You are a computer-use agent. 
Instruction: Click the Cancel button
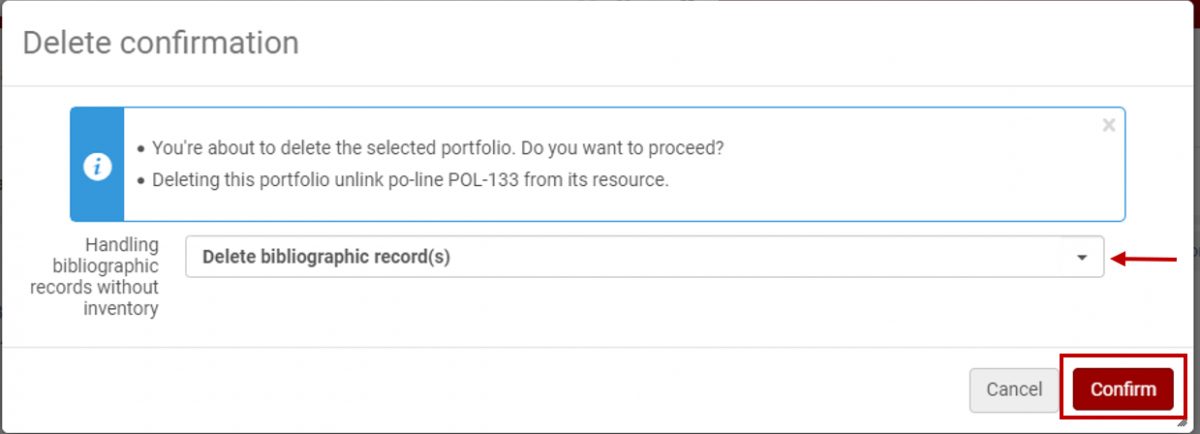tap(1015, 390)
